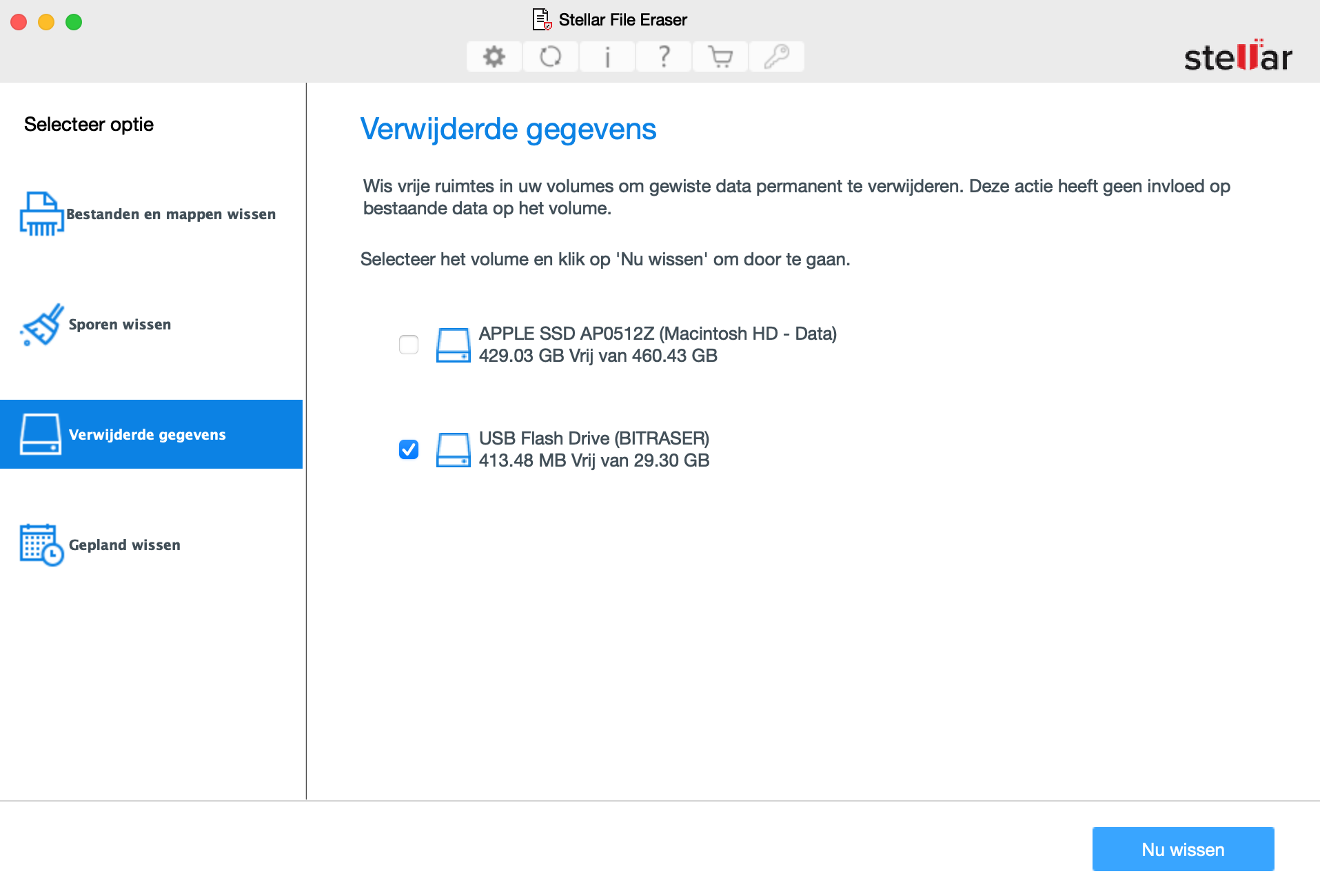The width and height of the screenshot is (1320, 896).
Task: Click 'Selecteer het volume en klik' instruction
Action: 605,260
